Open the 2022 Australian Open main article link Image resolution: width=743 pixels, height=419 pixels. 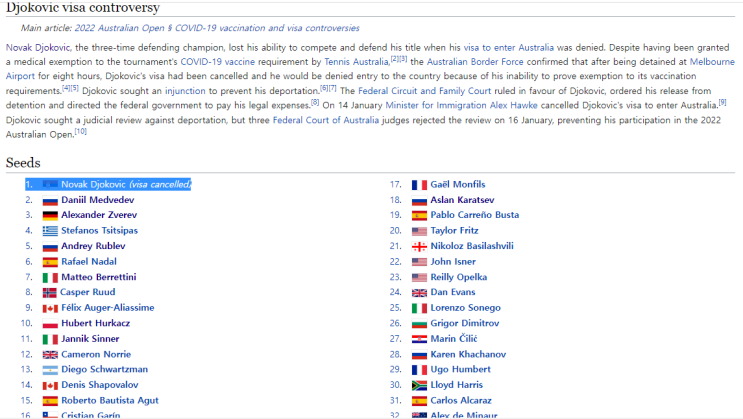click(x=217, y=28)
